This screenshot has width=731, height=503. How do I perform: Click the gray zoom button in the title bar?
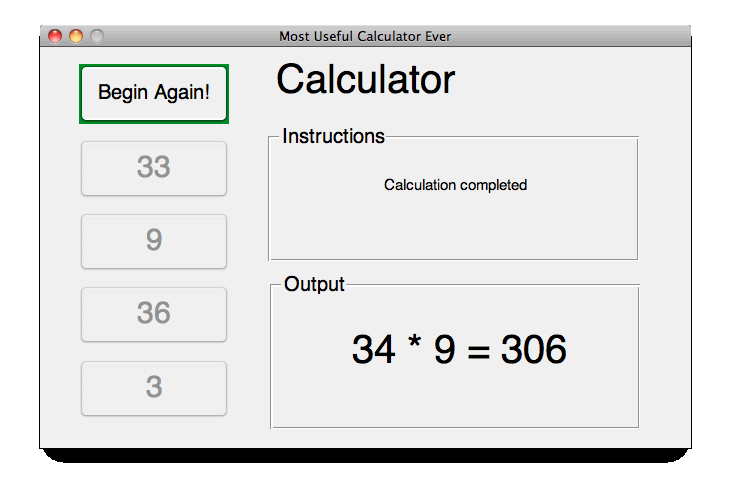97,36
